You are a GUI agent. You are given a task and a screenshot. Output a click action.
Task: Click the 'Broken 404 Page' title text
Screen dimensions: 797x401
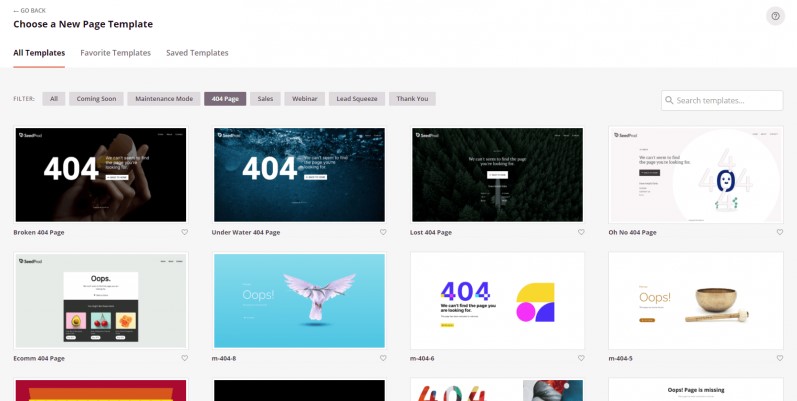coord(39,232)
